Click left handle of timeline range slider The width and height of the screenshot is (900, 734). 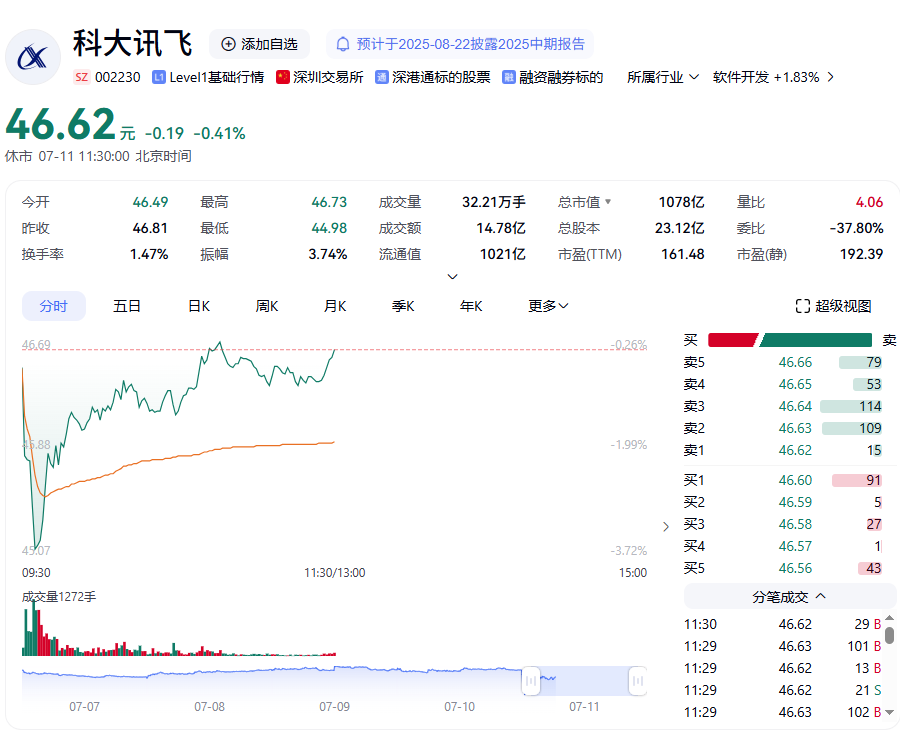(531, 681)
